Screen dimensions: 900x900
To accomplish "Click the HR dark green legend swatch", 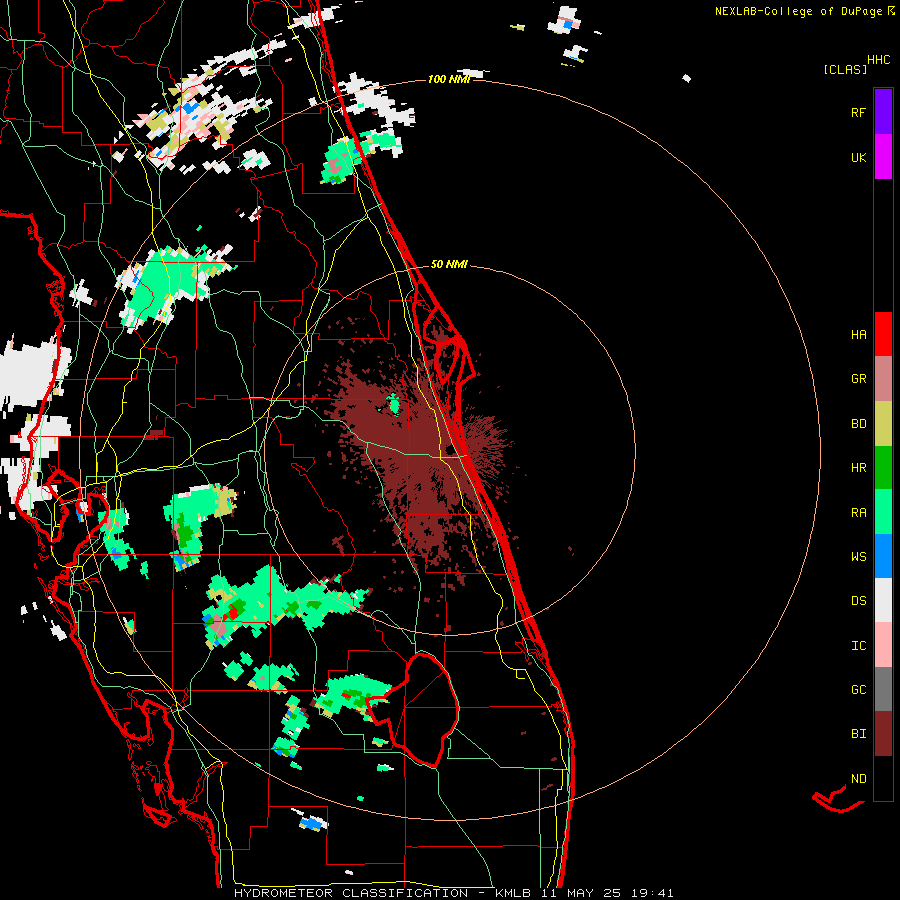I will pos(883,467).
